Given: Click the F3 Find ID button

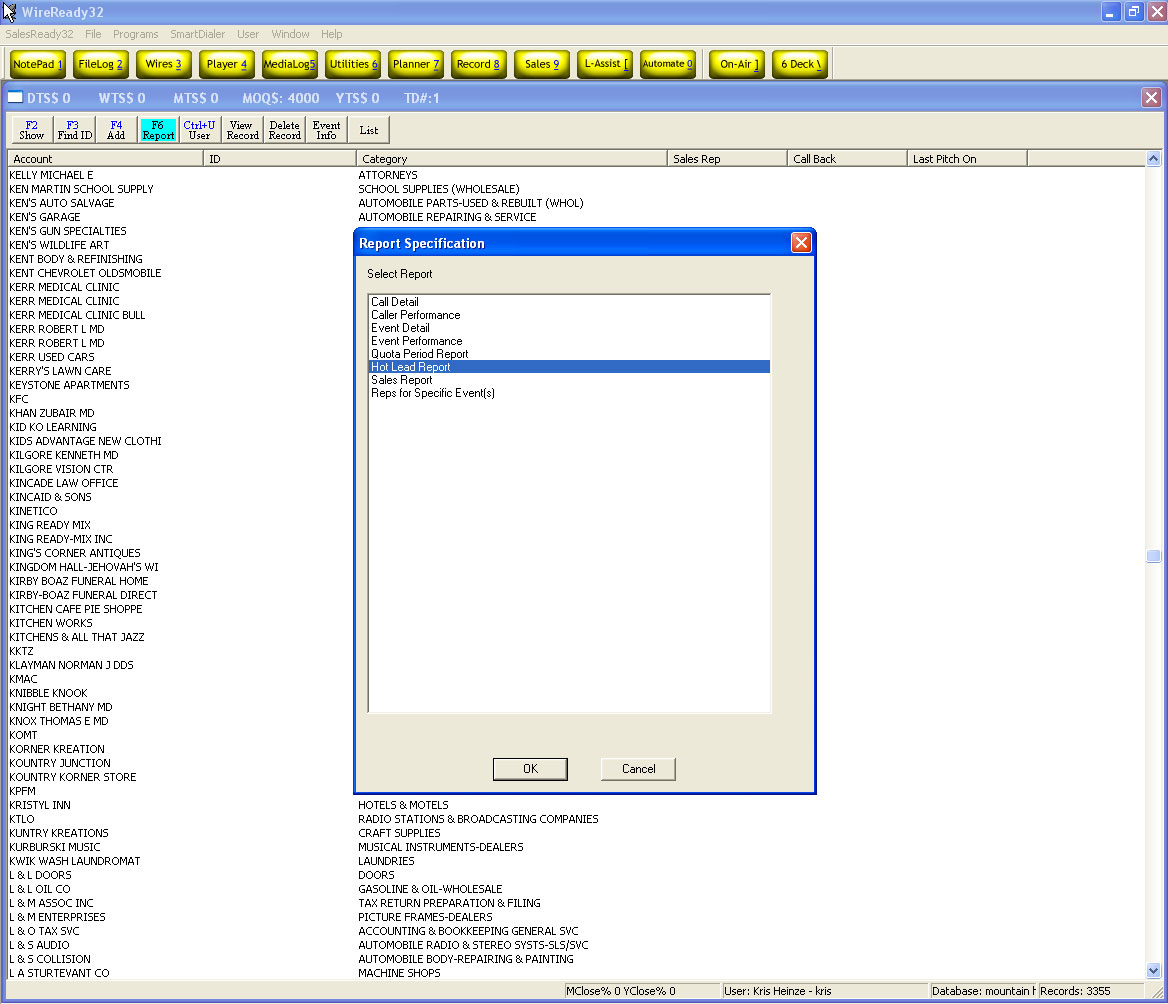Looking at the screenshot, I should (74, 130).
